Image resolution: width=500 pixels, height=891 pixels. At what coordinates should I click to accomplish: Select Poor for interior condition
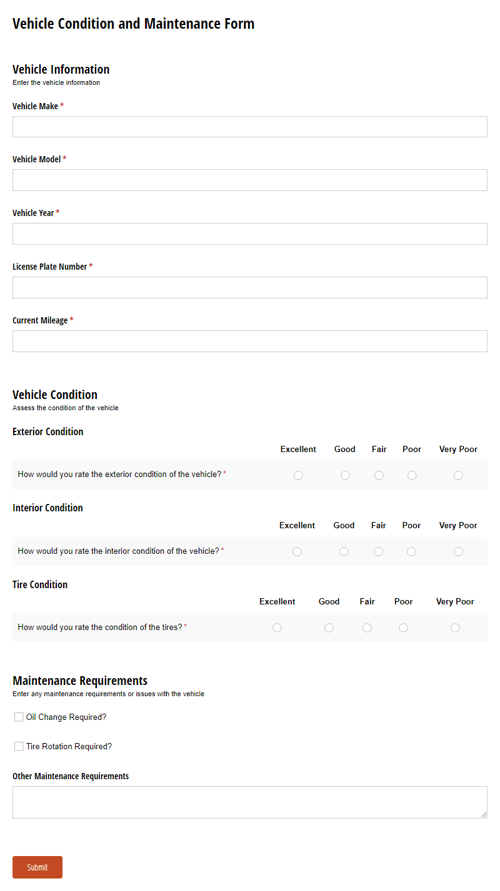[411, 551]
